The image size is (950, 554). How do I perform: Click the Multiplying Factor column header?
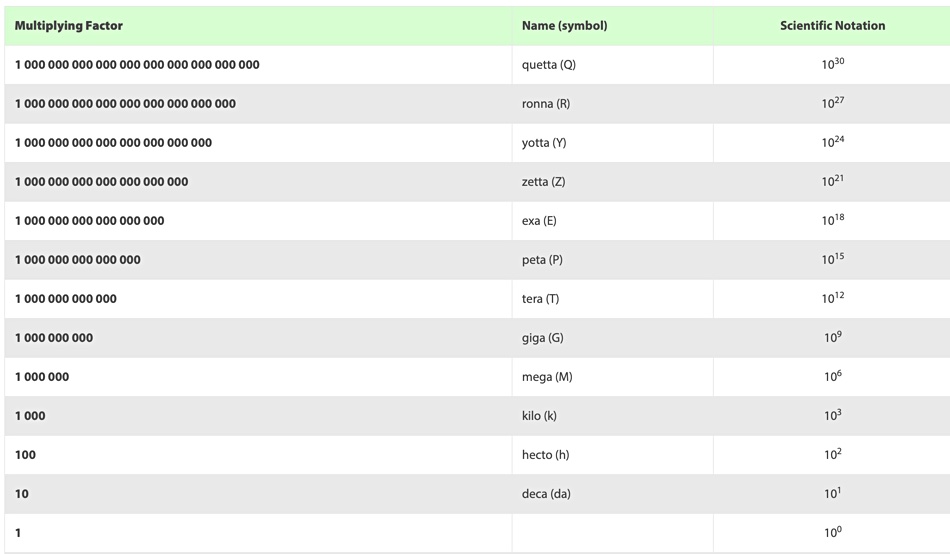pyautogui.click(x=258, y=25)
